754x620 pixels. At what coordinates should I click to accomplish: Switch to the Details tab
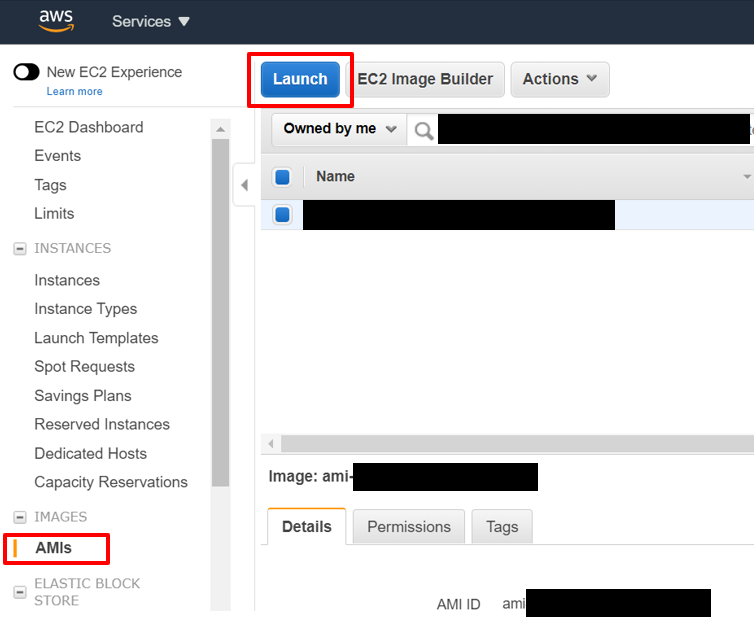click(x=307, y=527)
